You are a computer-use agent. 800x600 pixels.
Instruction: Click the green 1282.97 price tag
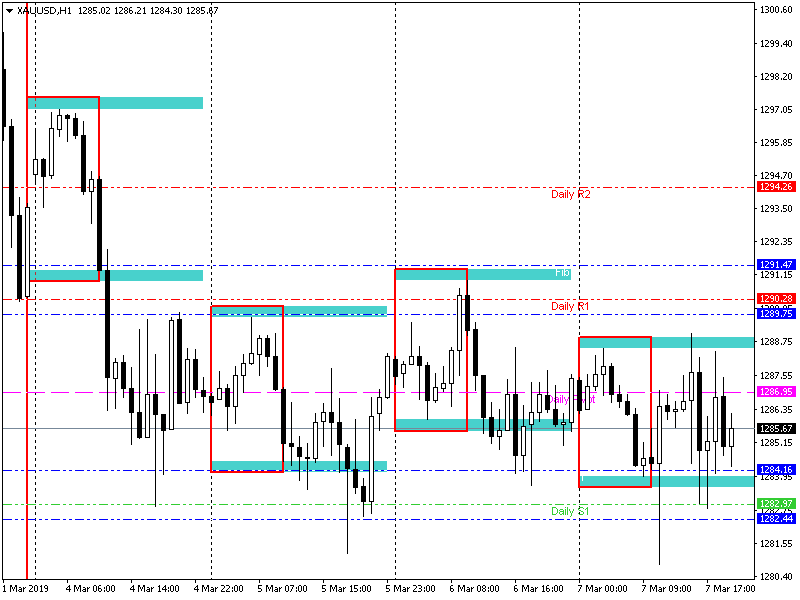[x=776, y=503]
